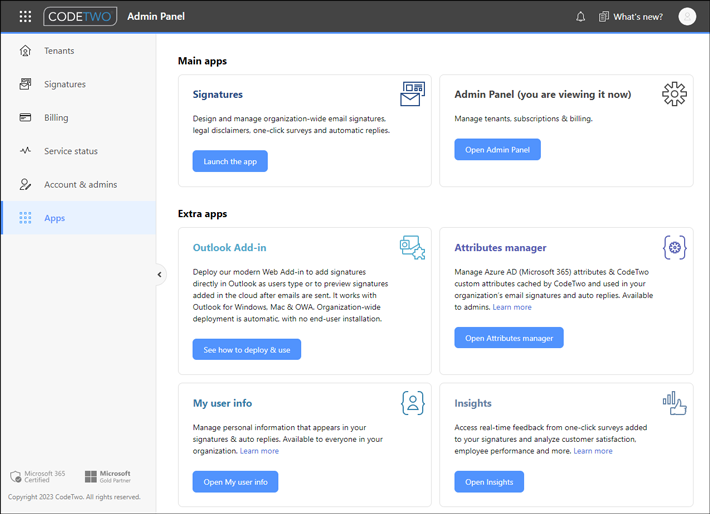Click the Insights chart thumbs-up icon

(x=675, y=403)
